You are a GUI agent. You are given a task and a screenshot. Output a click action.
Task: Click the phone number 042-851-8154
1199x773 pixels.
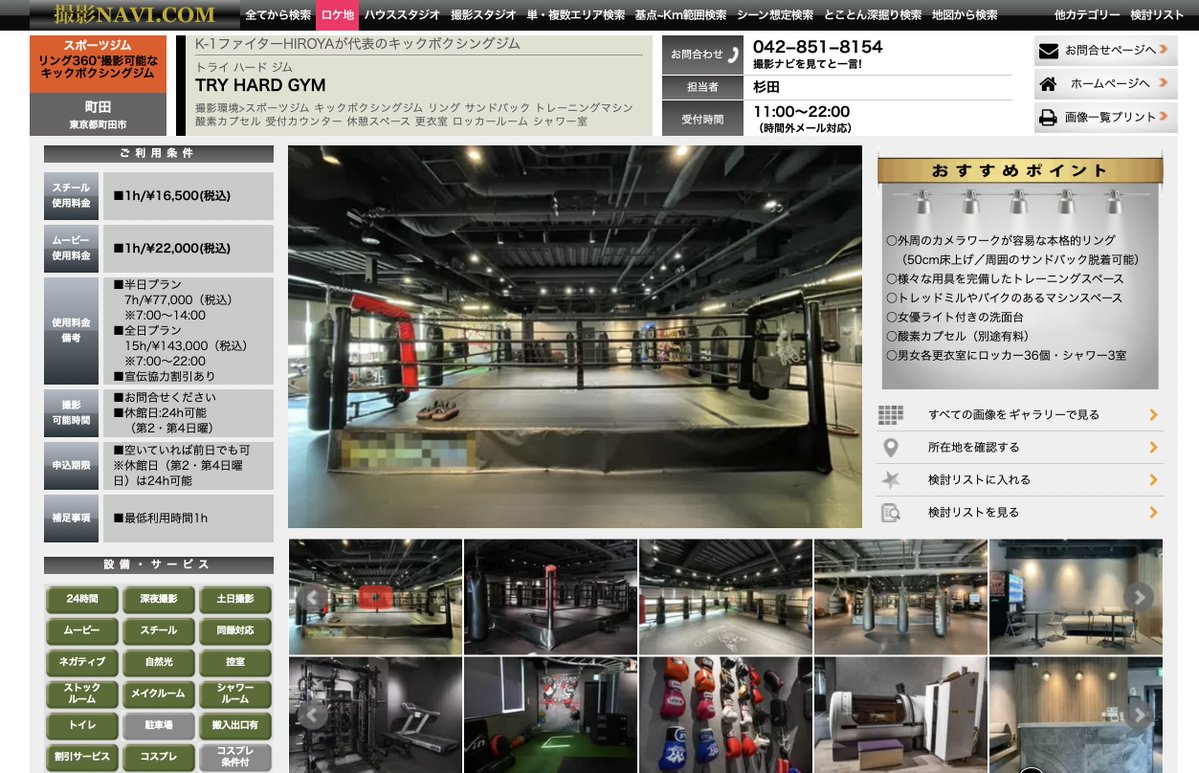point(817,47)
